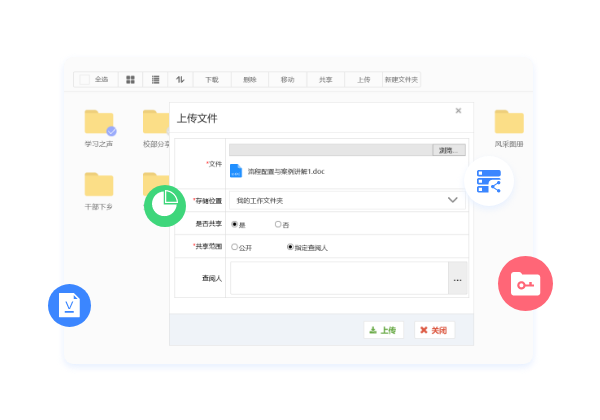Click the blue document download icon

point(69,304)
